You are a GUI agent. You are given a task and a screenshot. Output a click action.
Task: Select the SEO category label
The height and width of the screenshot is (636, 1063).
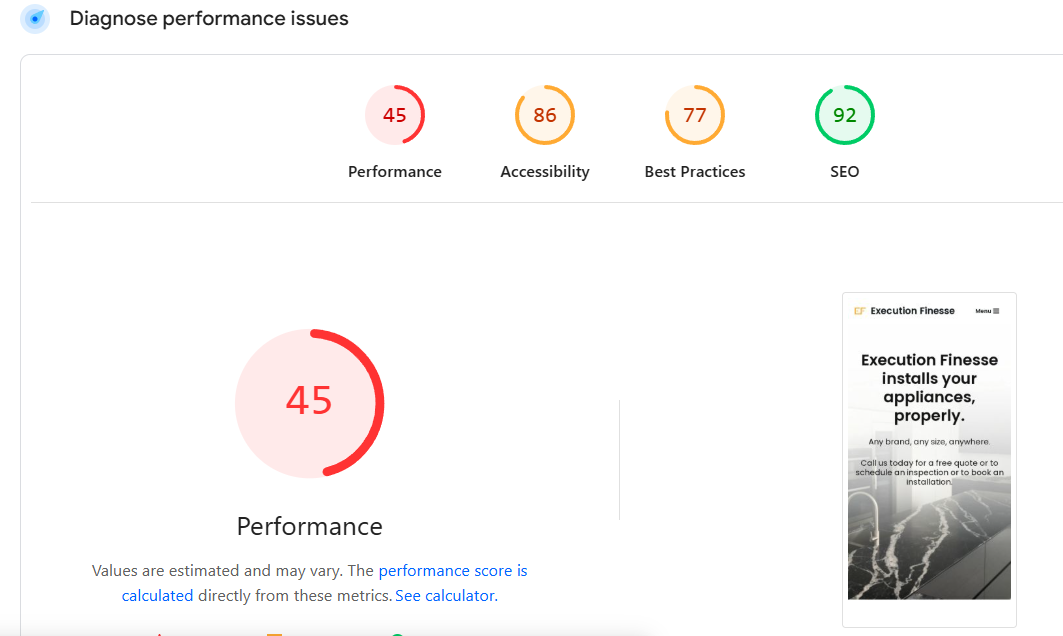point(844,172)
